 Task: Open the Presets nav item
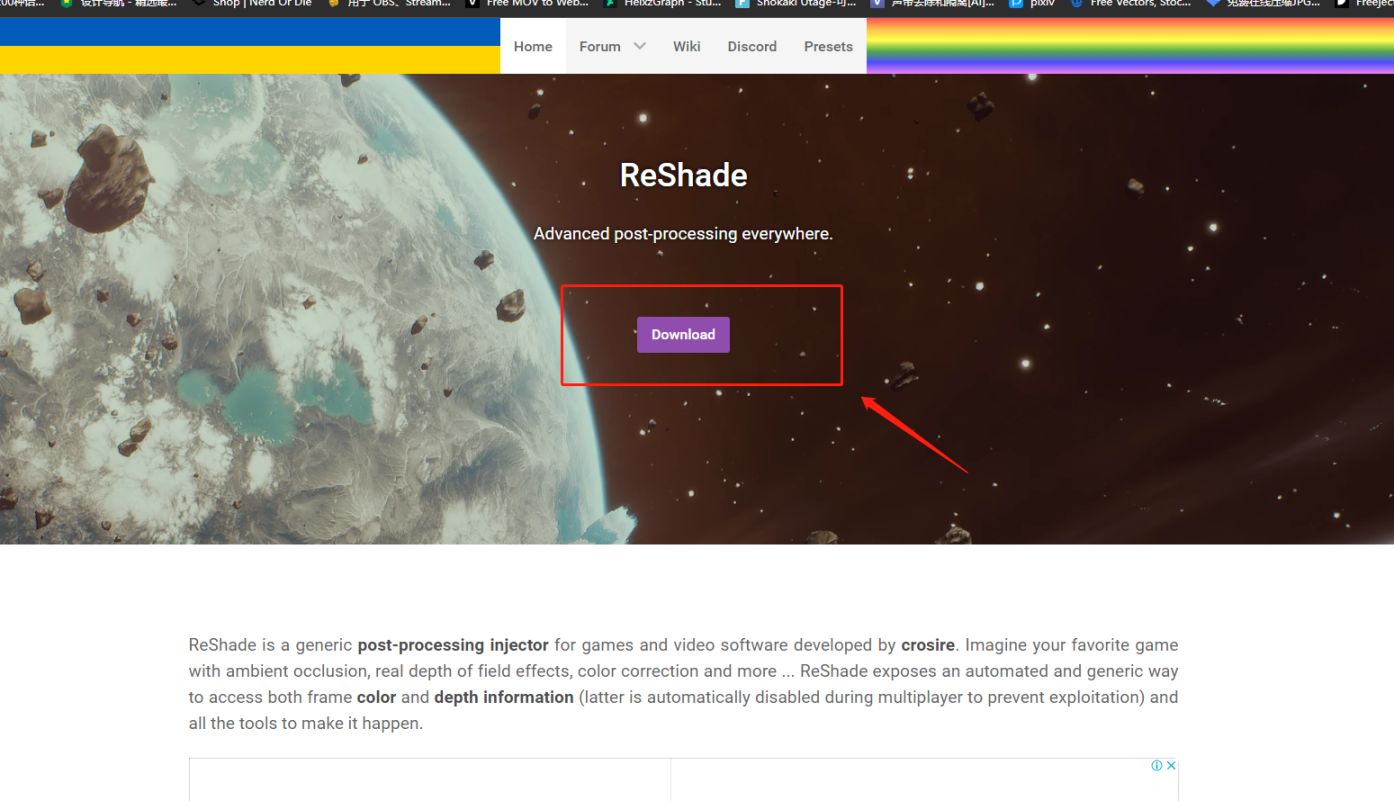pyautogui.click(x=828, y=46)
